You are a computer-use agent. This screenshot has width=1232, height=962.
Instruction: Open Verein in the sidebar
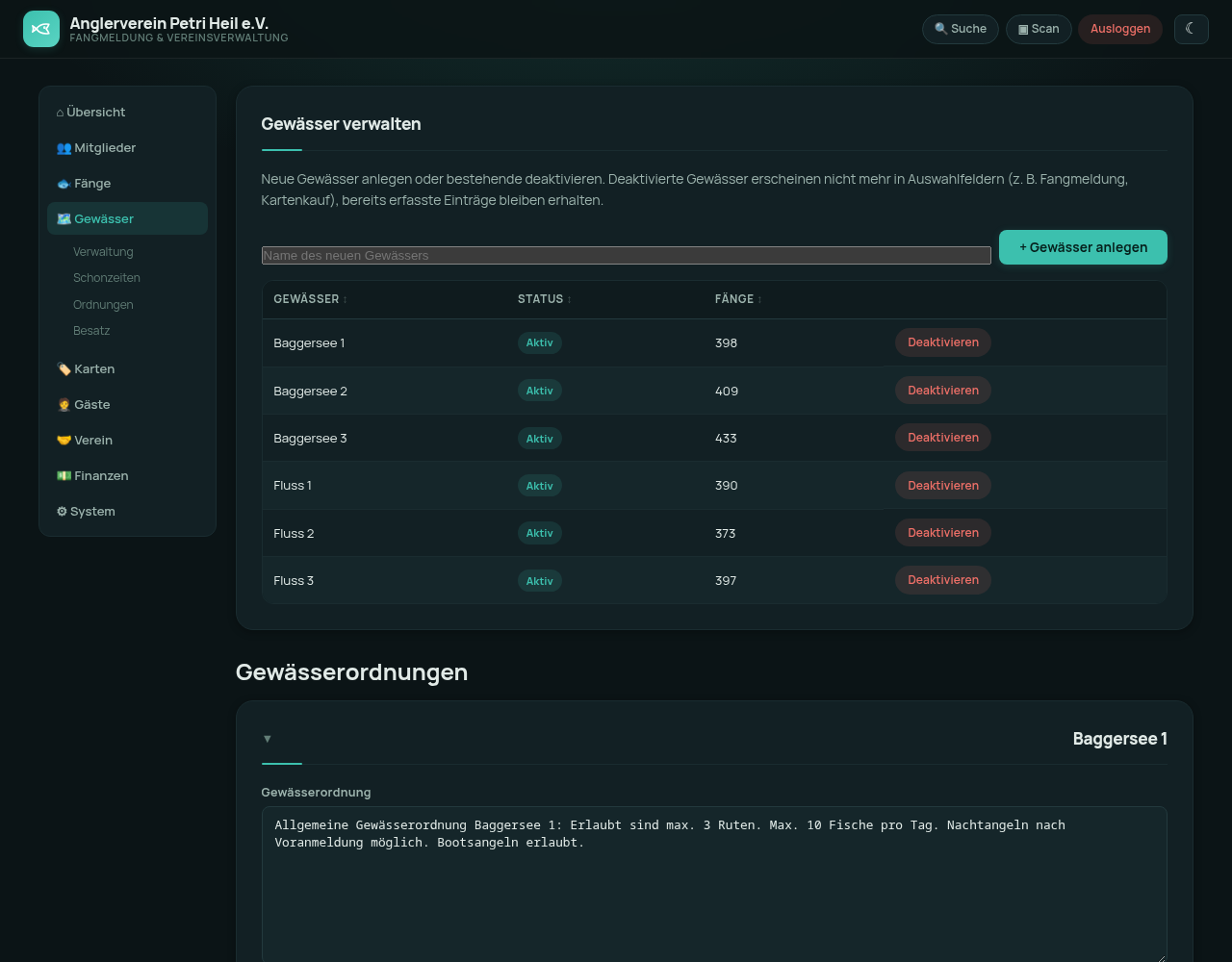tap(127, 440)
